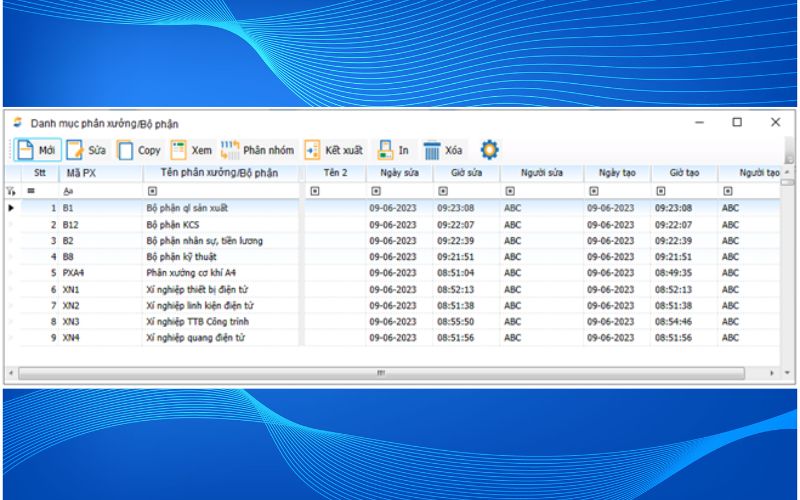Click the Phân nhóm grouping icon

point(229,150)
